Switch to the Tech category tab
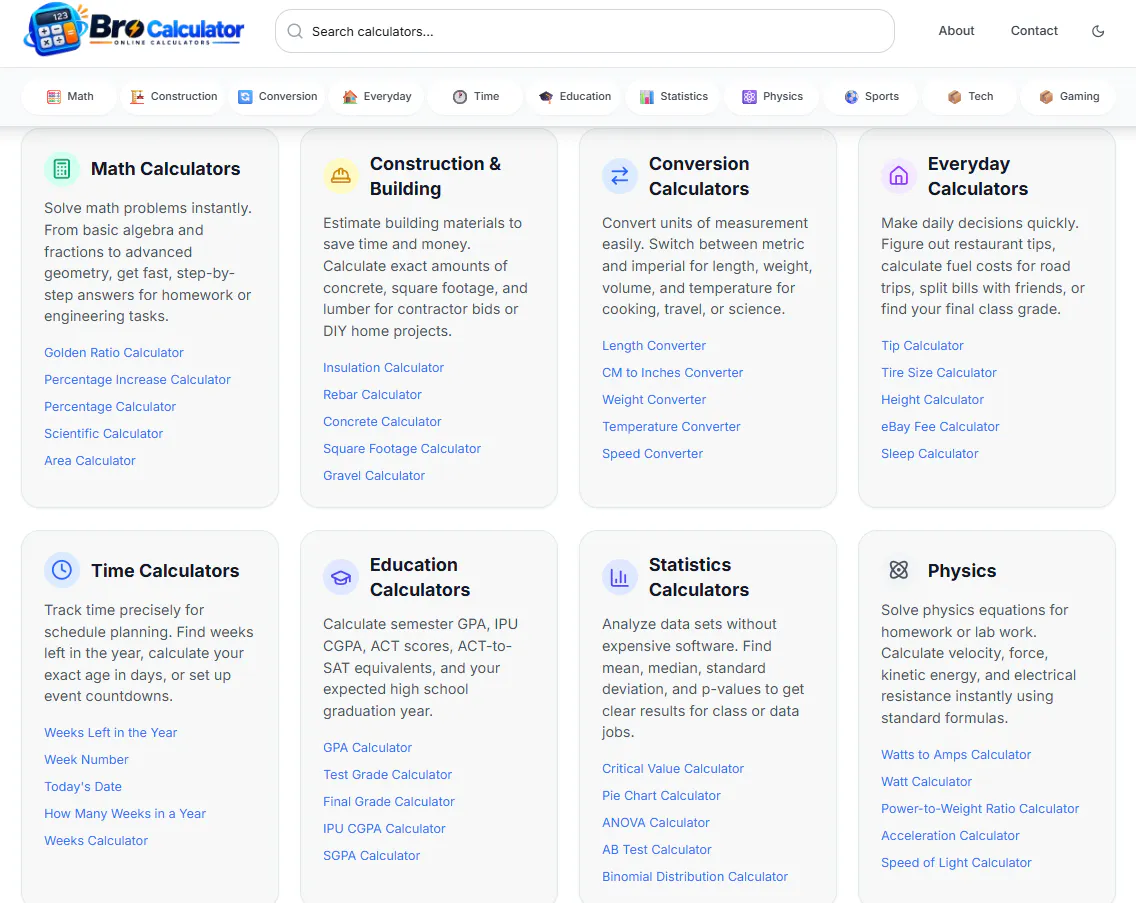The image size is (1136, 903). [x=970, y=96]
